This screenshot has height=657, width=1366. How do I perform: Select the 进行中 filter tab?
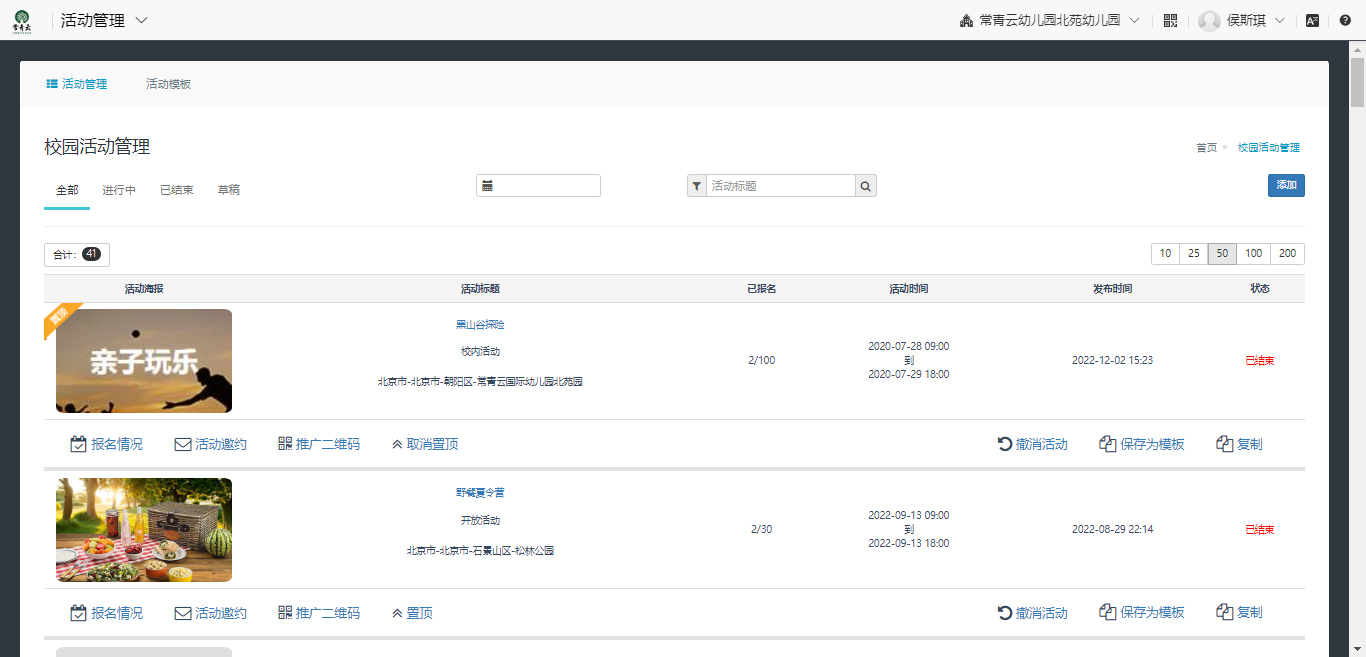click(119, 190)
